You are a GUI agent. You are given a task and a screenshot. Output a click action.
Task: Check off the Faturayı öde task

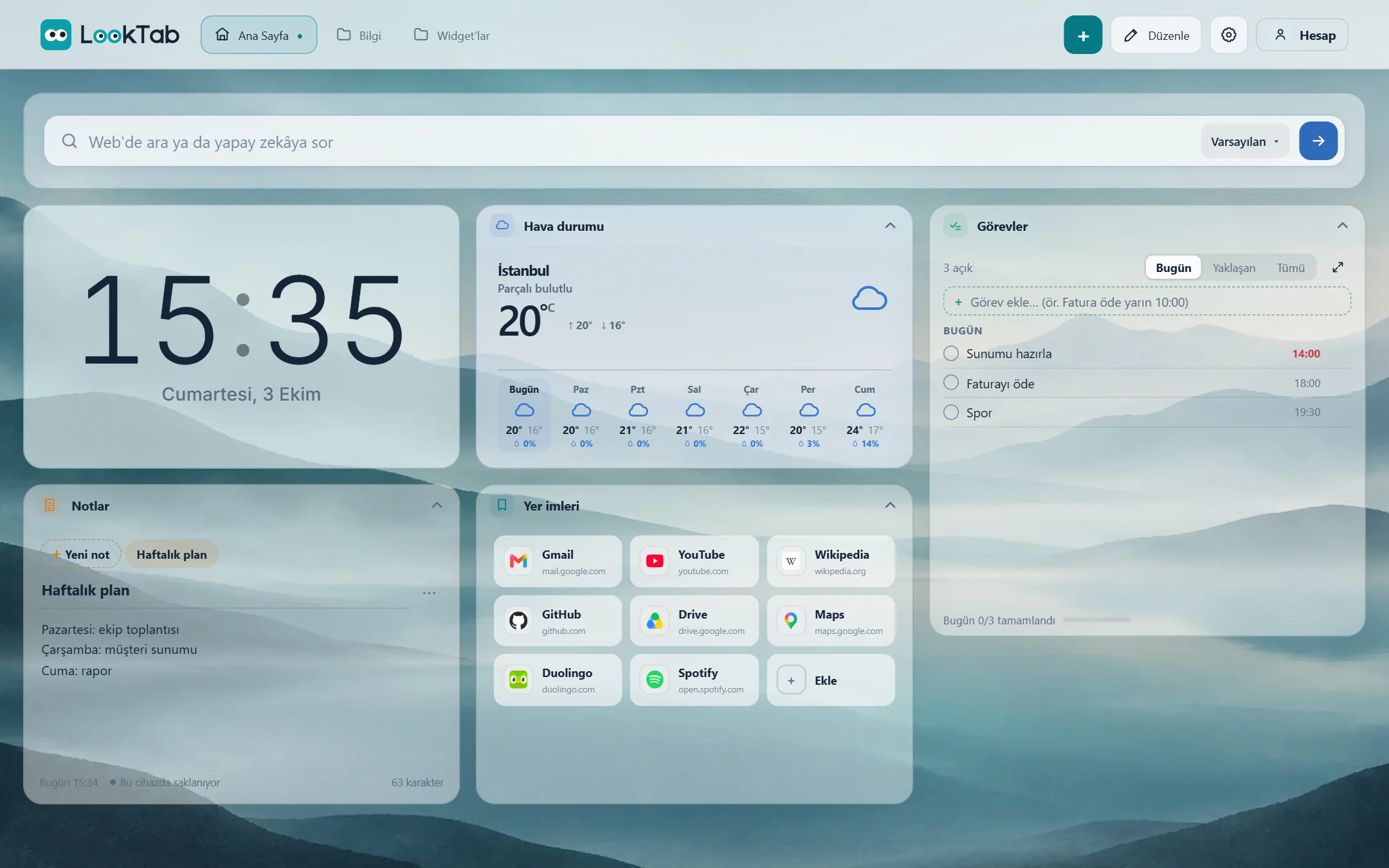click(951, 383)
